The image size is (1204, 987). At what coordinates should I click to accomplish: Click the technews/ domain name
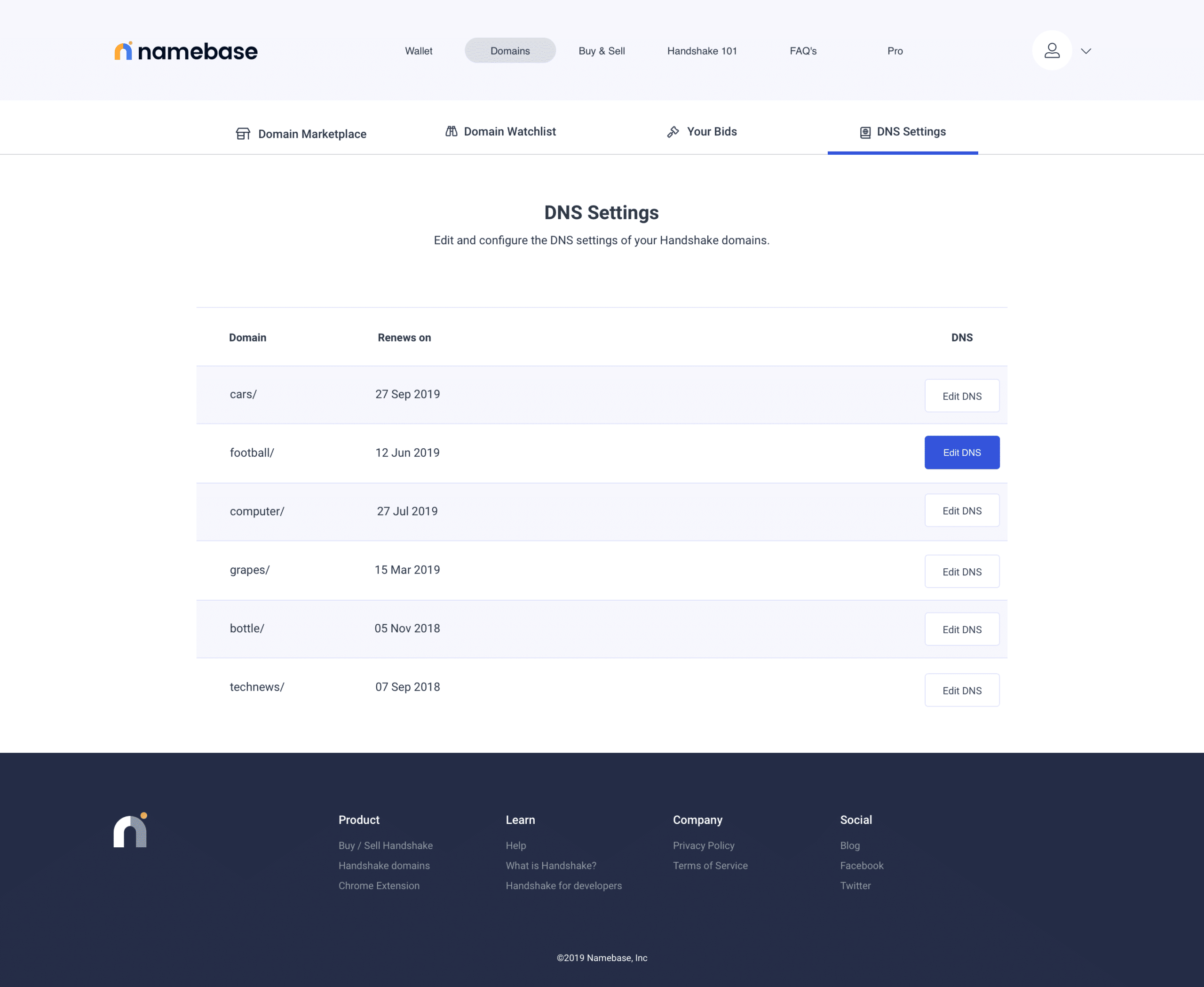coord(257,687)
